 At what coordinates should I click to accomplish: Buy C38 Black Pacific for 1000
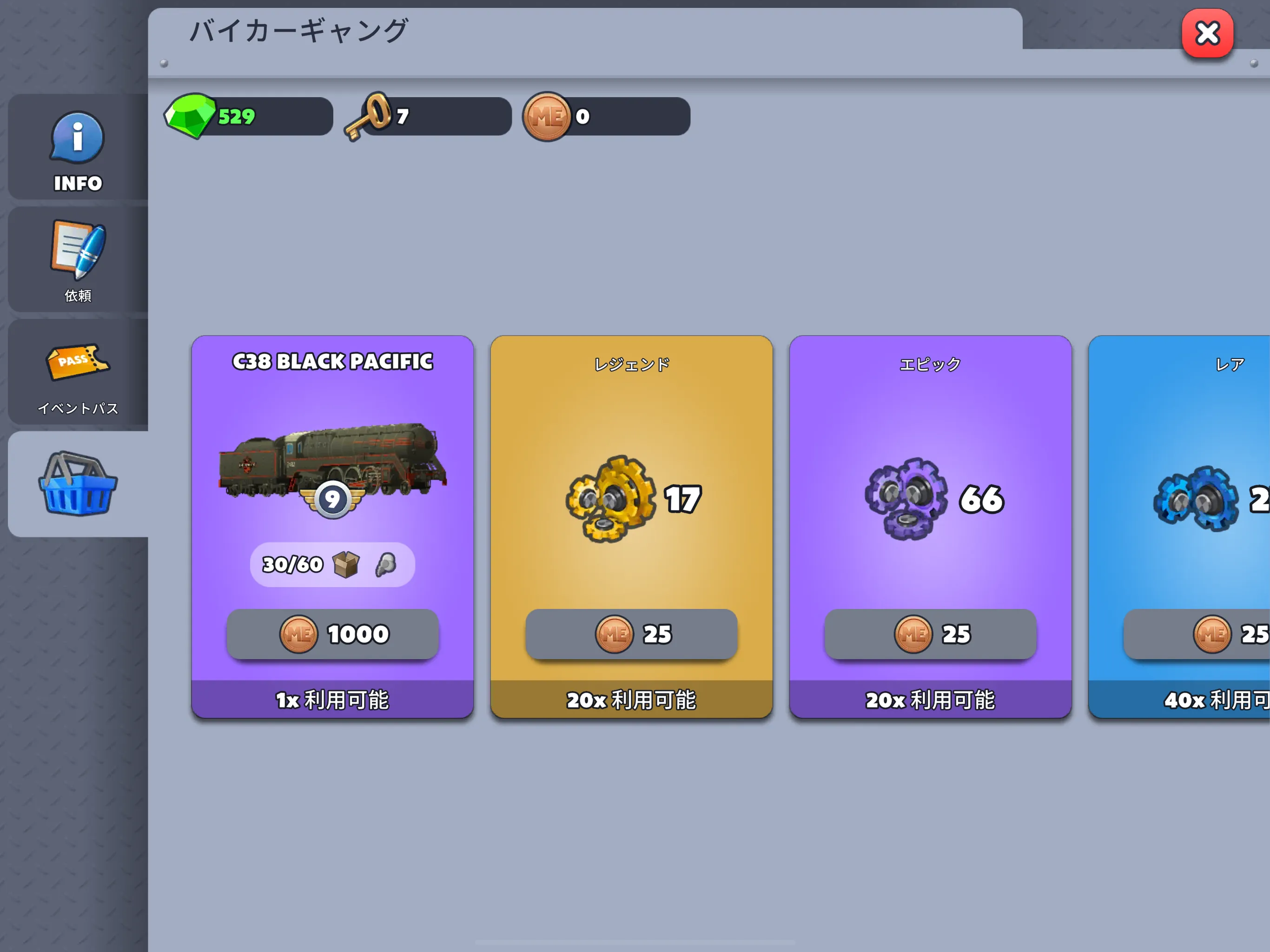[x=332, y=634]
